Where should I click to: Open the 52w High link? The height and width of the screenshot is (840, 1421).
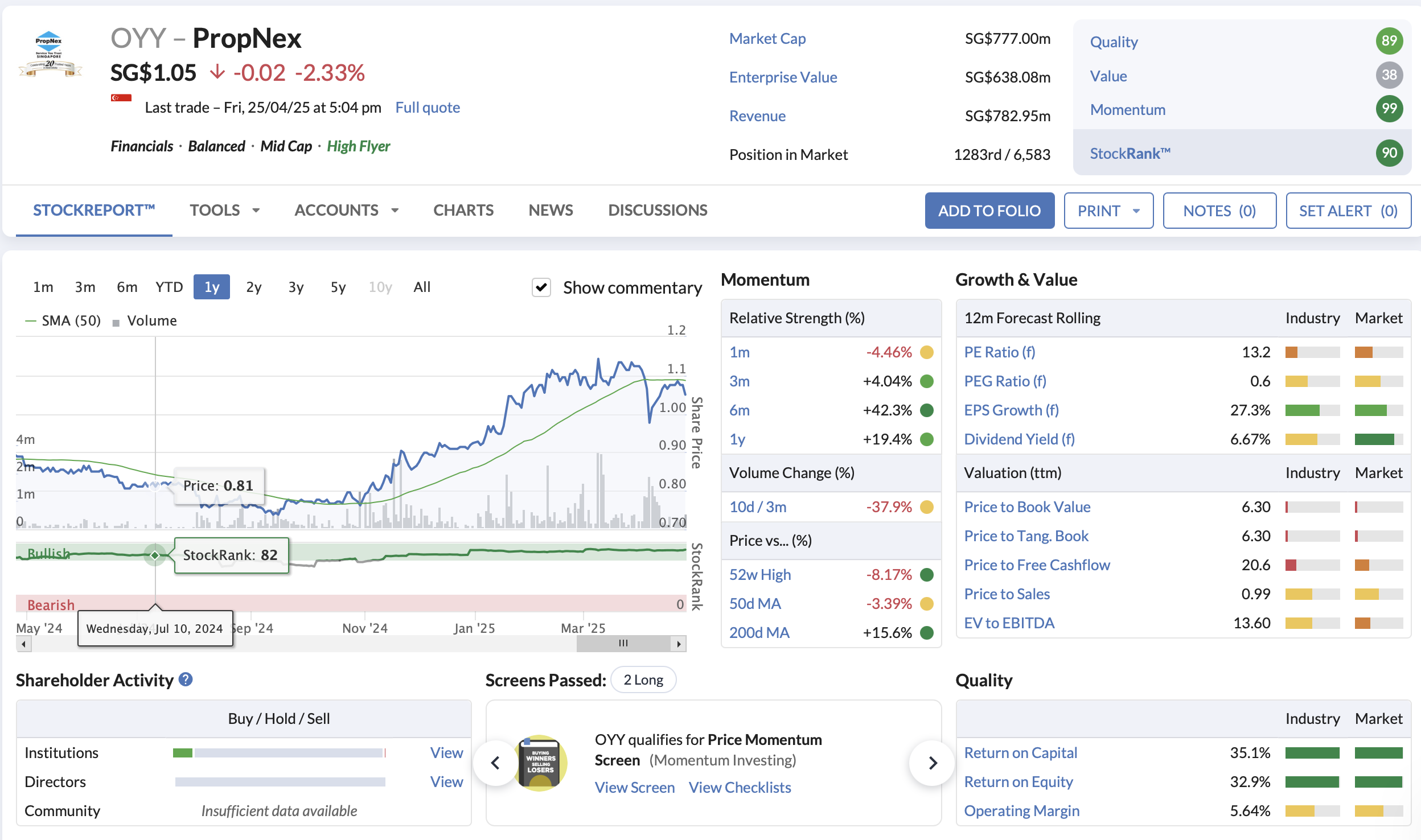(x=760, y=575)
